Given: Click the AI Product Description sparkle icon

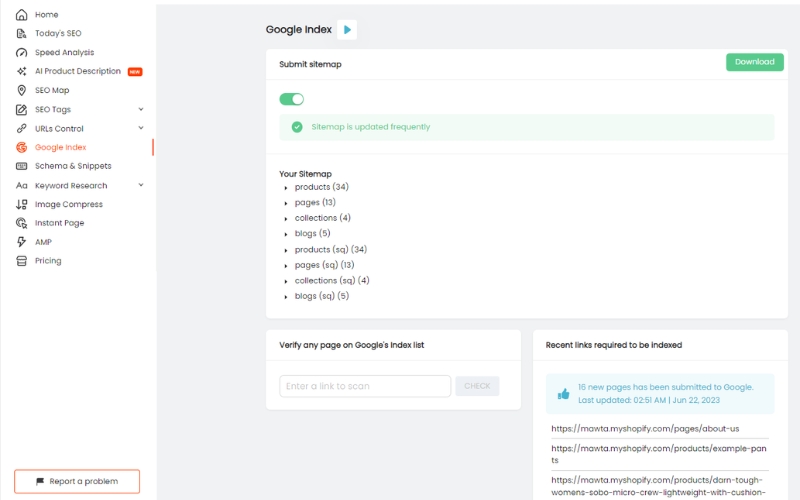Looking at the screenshot, I should tap(21, 71).
